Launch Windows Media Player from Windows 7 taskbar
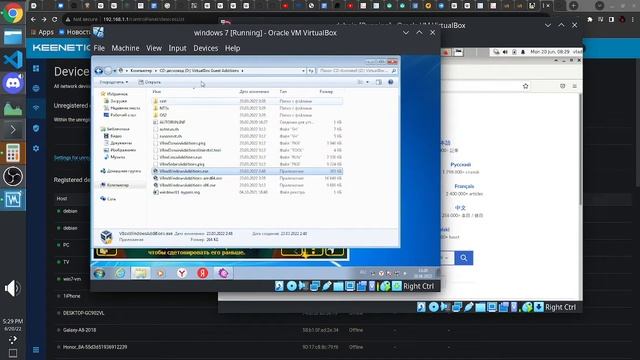Image resolution: width=640 pixels, height=360 pixels. tap(161, 273)
